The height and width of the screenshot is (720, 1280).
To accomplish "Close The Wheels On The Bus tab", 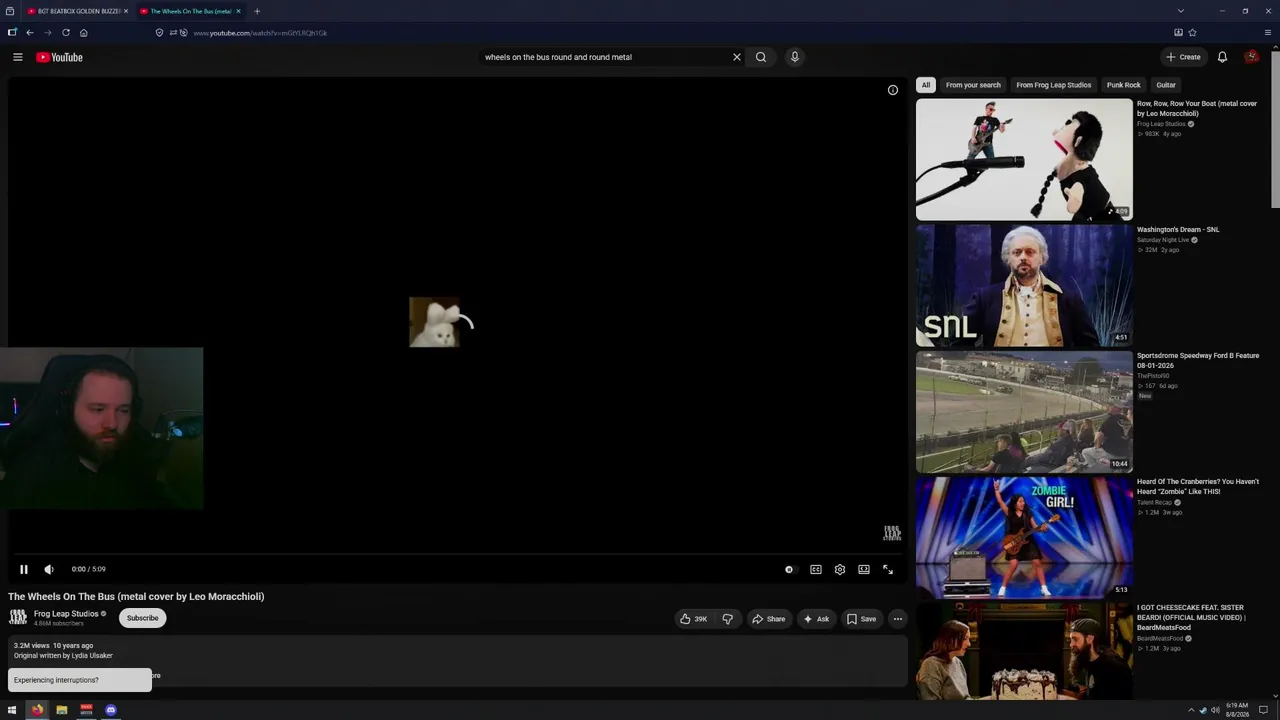I will 238,11.
